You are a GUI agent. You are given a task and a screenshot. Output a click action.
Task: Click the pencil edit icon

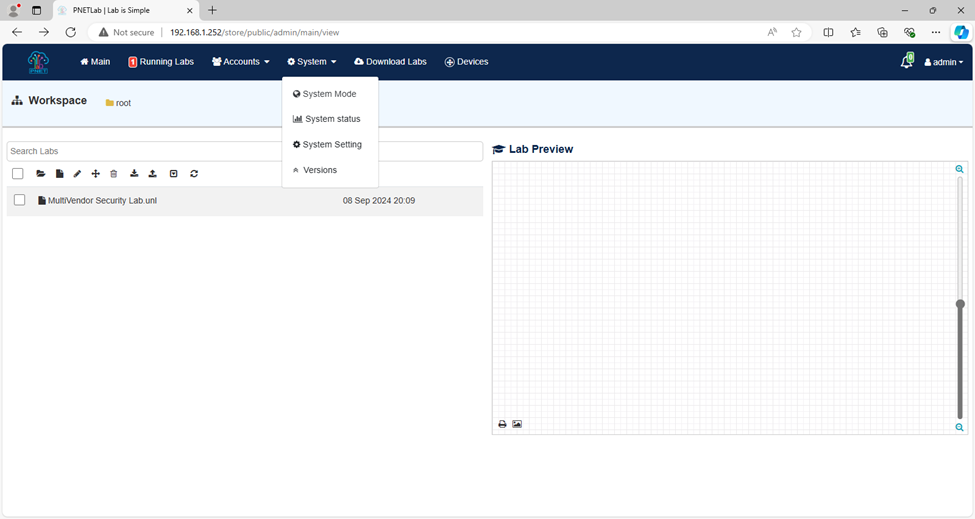click(77, 173)
